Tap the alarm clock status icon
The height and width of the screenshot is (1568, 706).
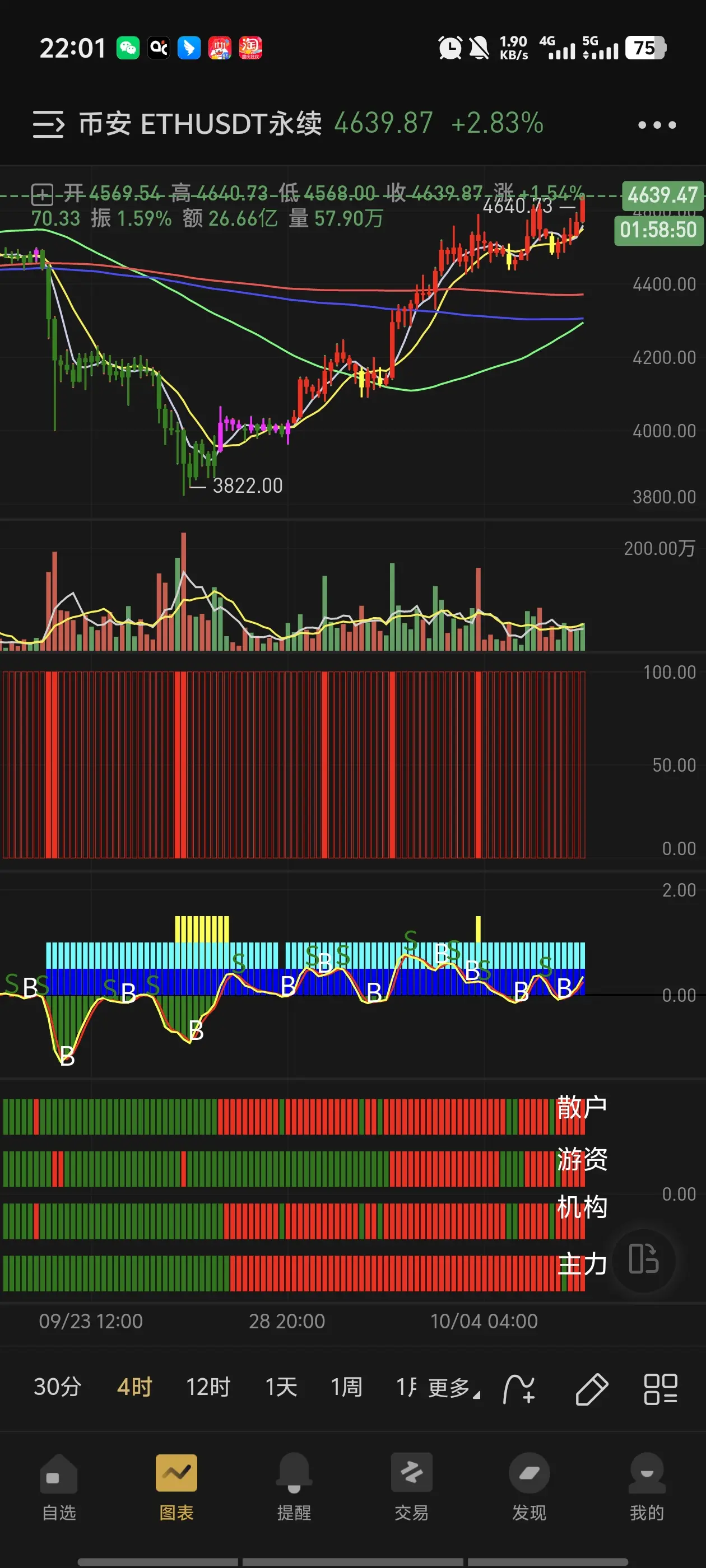click(450, 48)
